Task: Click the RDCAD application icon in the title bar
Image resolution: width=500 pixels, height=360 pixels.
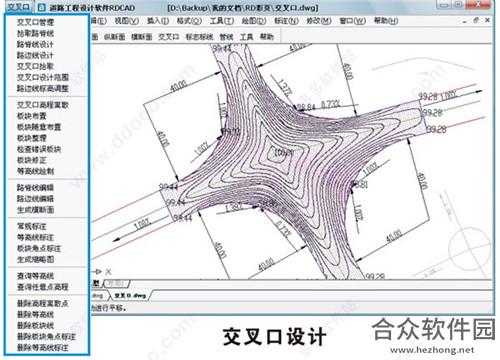Action: [x=42, y=7]
